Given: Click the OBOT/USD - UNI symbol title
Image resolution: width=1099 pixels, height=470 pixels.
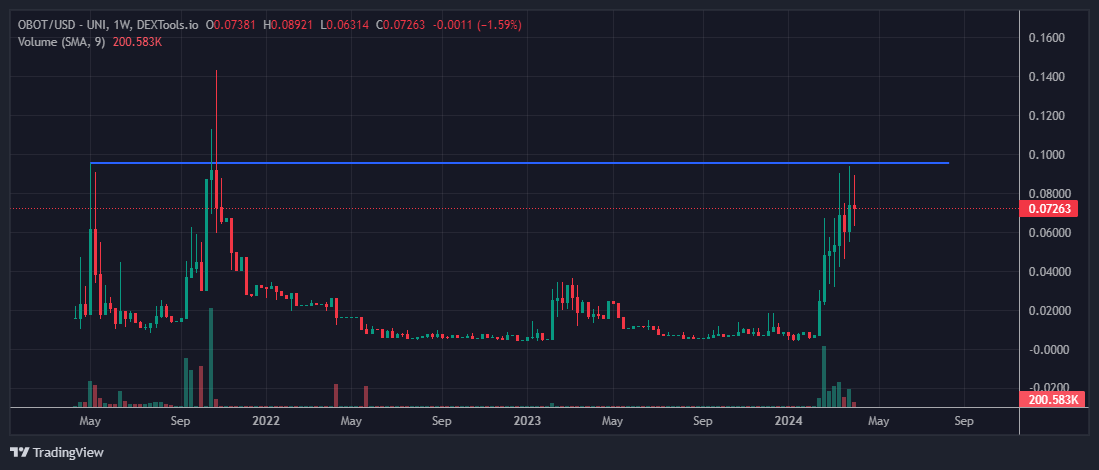Looking at the screenshot, I should (63, 25).
